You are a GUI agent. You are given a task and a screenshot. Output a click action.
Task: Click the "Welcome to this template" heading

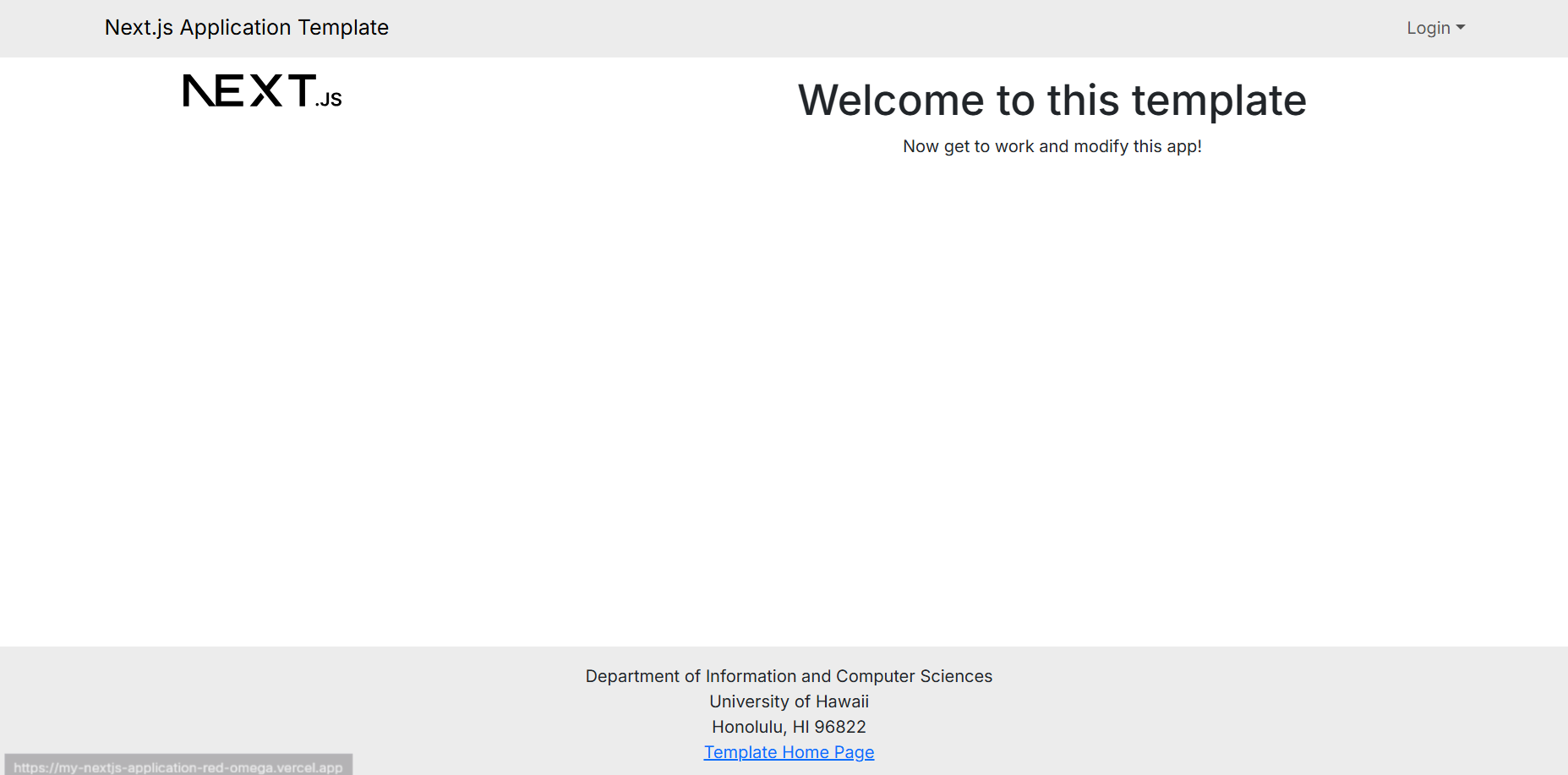(x=1052, y=101)
